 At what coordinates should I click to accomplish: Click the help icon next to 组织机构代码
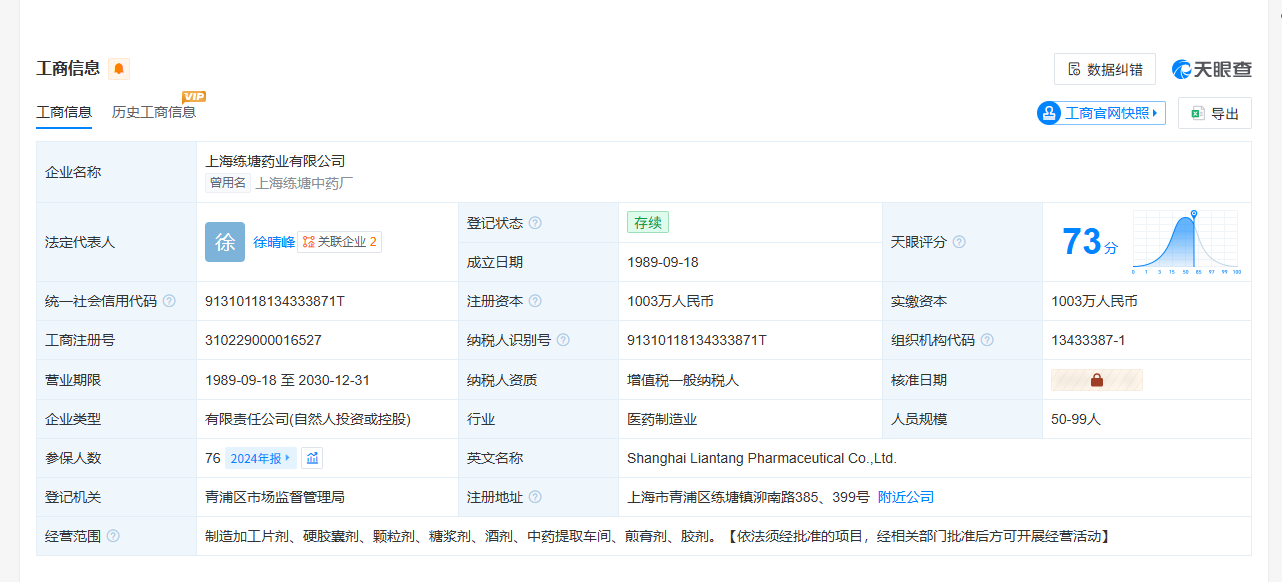click(x=987, y=340)
